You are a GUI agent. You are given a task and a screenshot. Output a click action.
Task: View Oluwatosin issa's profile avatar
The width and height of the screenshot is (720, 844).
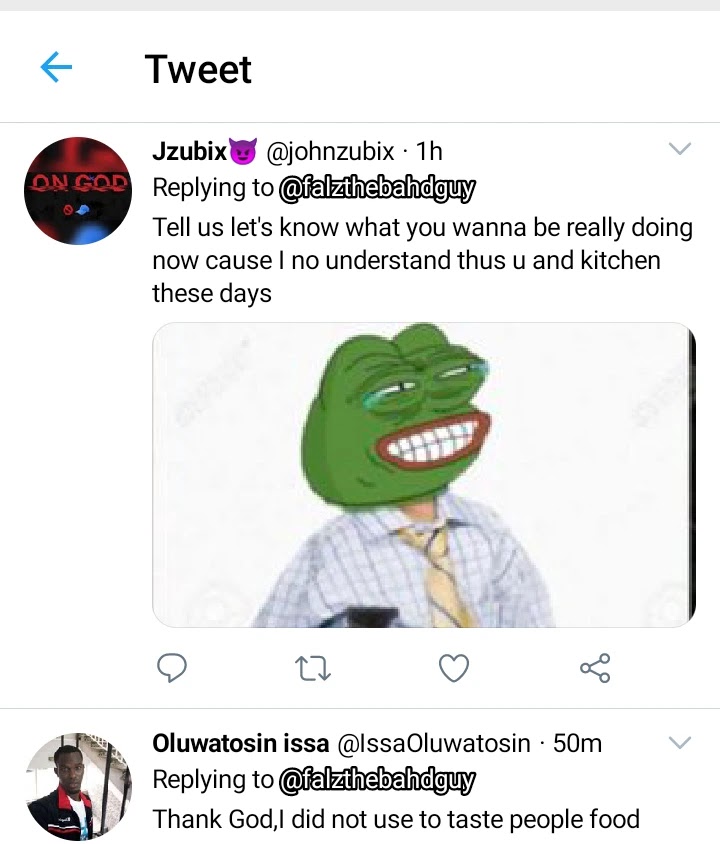tap(77, 784)
